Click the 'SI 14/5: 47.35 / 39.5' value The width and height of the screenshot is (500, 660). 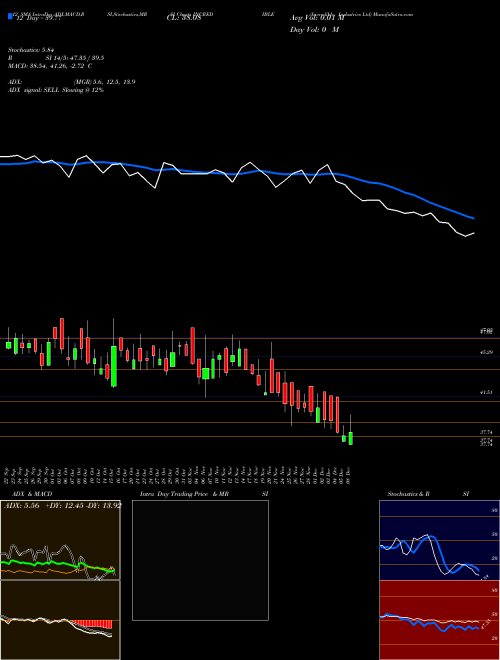pyautogui.click(x=75, y=58)
